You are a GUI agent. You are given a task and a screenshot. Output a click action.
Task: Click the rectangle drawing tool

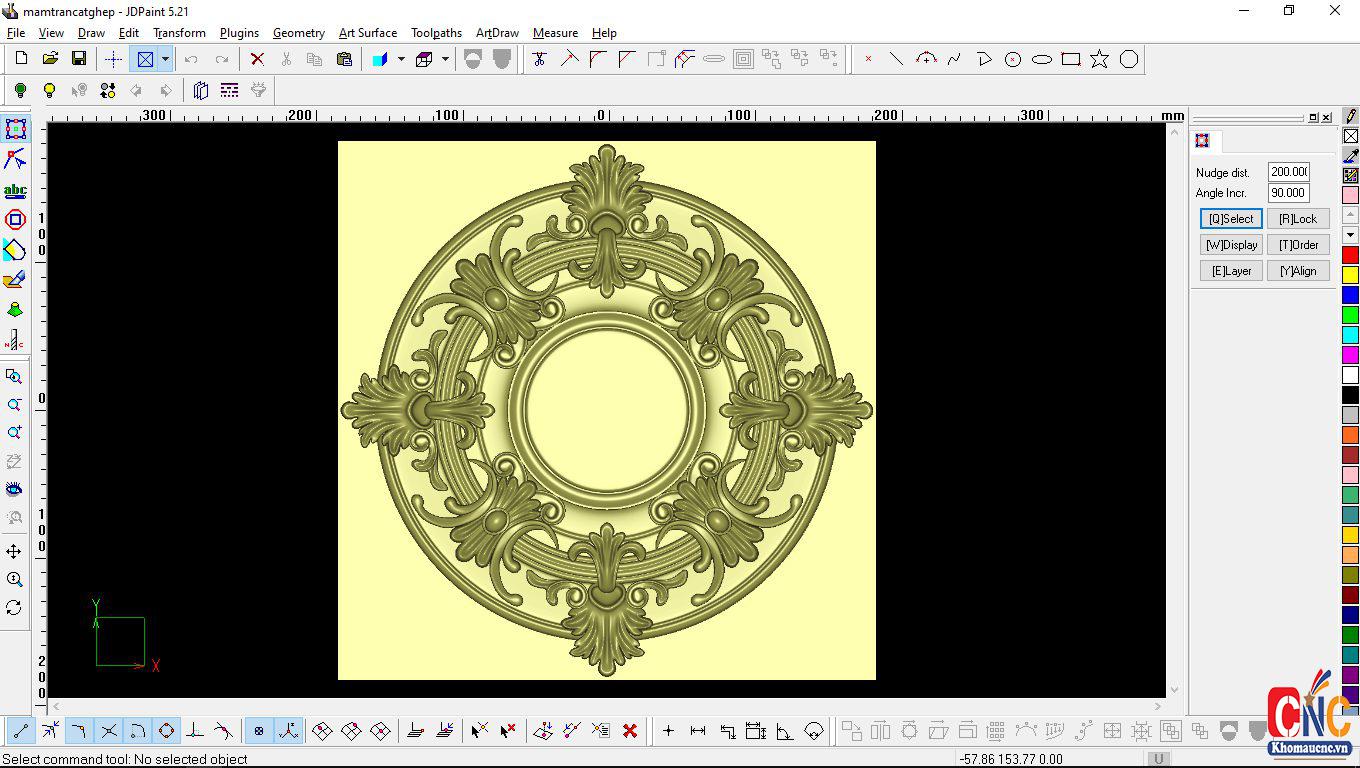point(1070,59)
